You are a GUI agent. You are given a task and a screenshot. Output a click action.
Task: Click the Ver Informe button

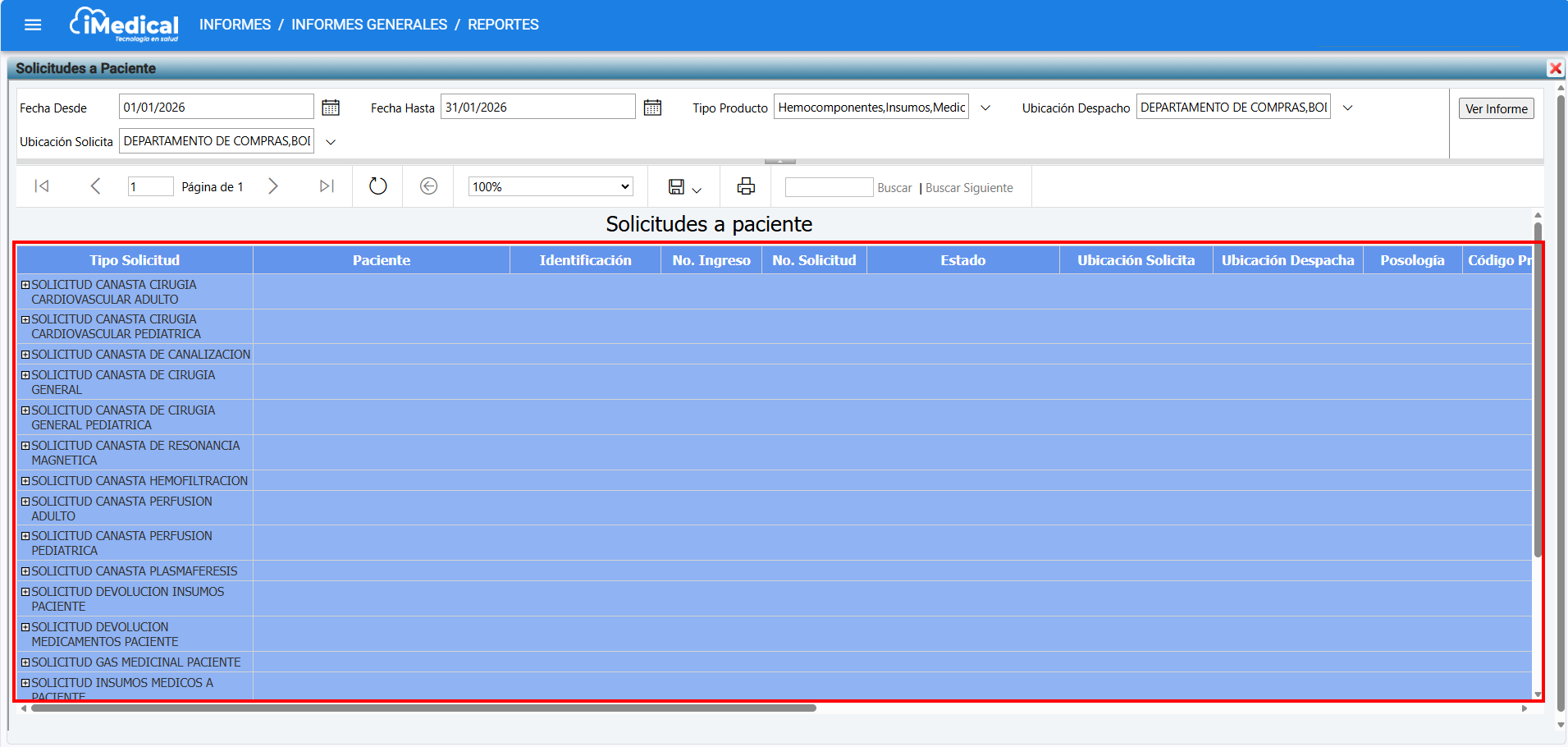(x=1496, y=108)
